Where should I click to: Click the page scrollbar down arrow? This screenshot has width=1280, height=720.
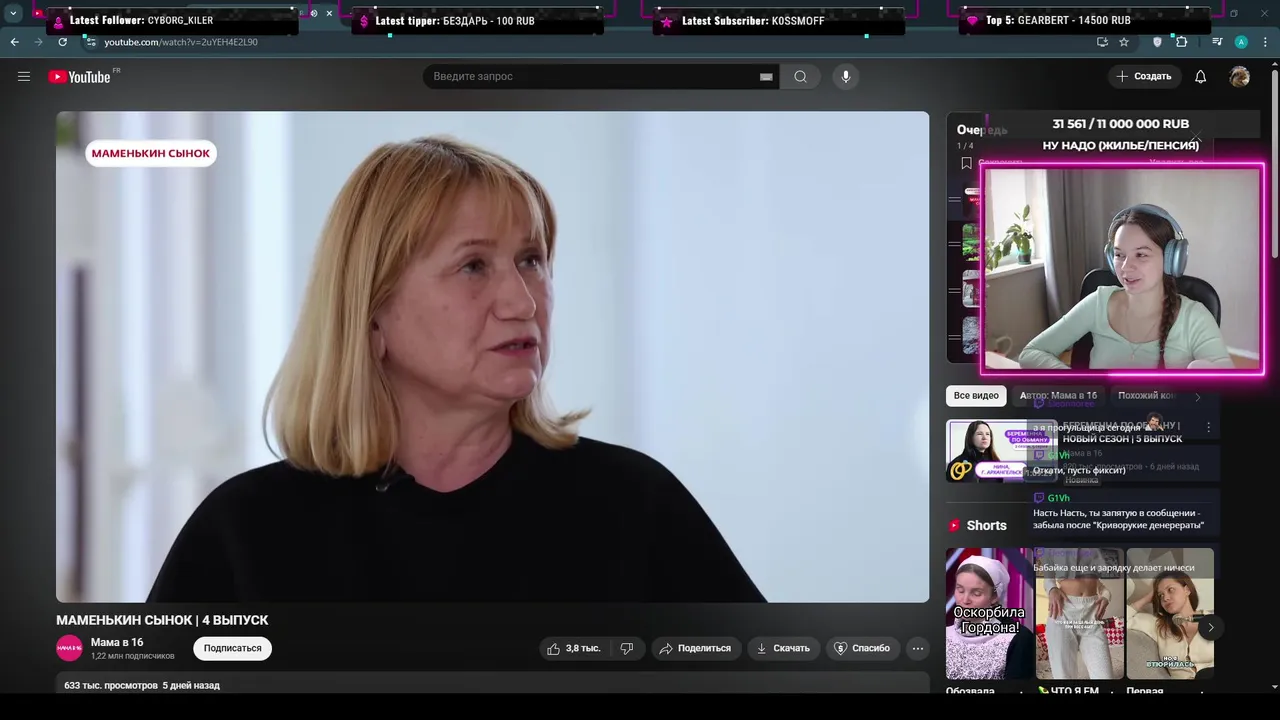pyautogui.click(x=1274, y=687)
